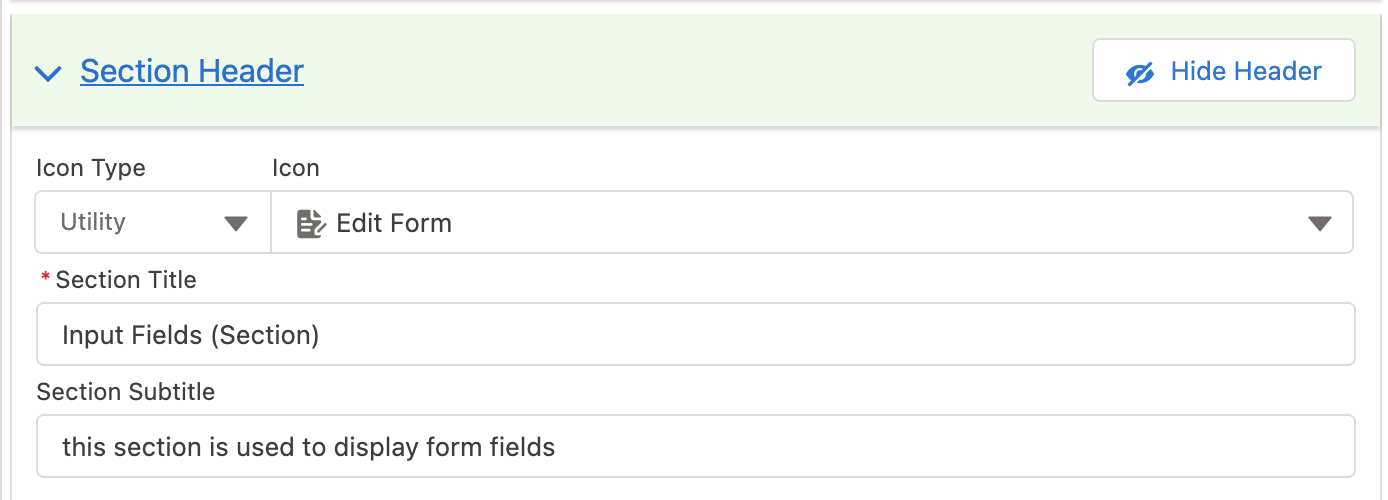Focus the Section Title input field
The height and width of the screenshot is (500, 1388).
[x=695, y=334]
